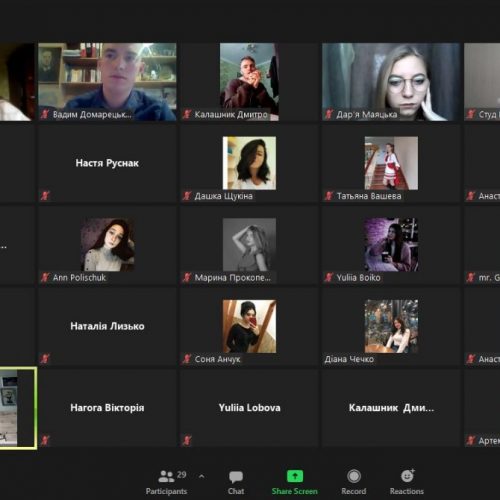This screenshot has width=500, height=500.
Task: Click muted mic icon of Ann Polischuk
Action: (45, 277)
